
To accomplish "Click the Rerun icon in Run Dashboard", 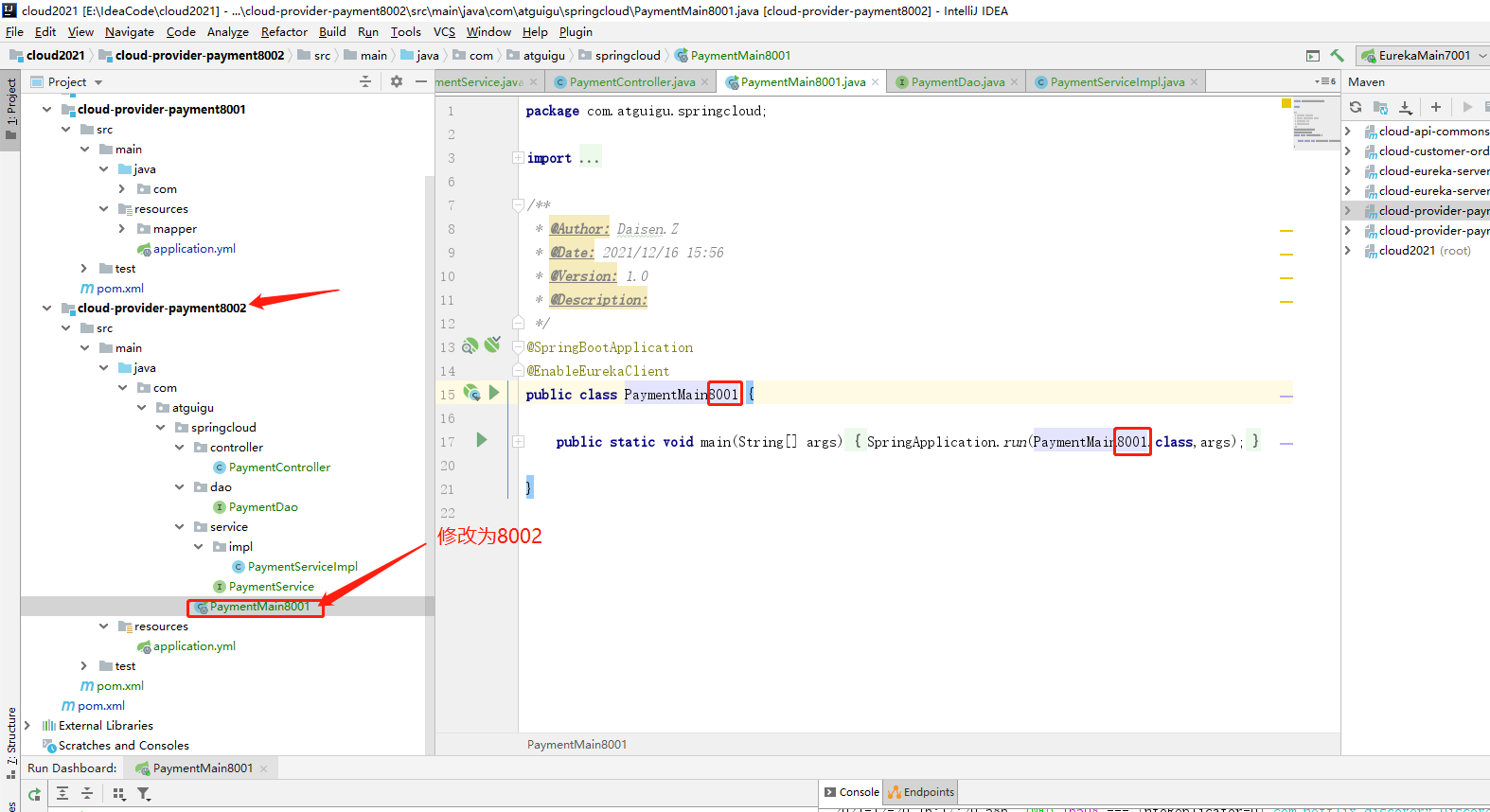I will (34, 794).
